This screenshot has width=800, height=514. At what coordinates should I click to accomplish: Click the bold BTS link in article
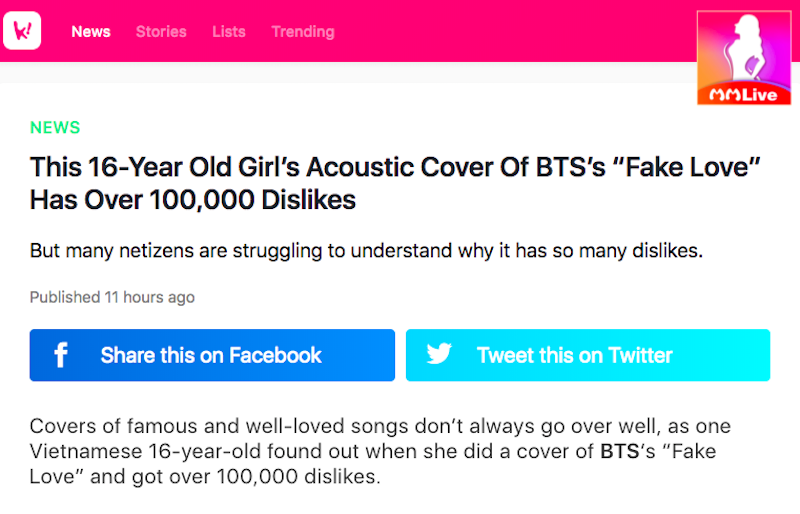(x=619, y=451)
